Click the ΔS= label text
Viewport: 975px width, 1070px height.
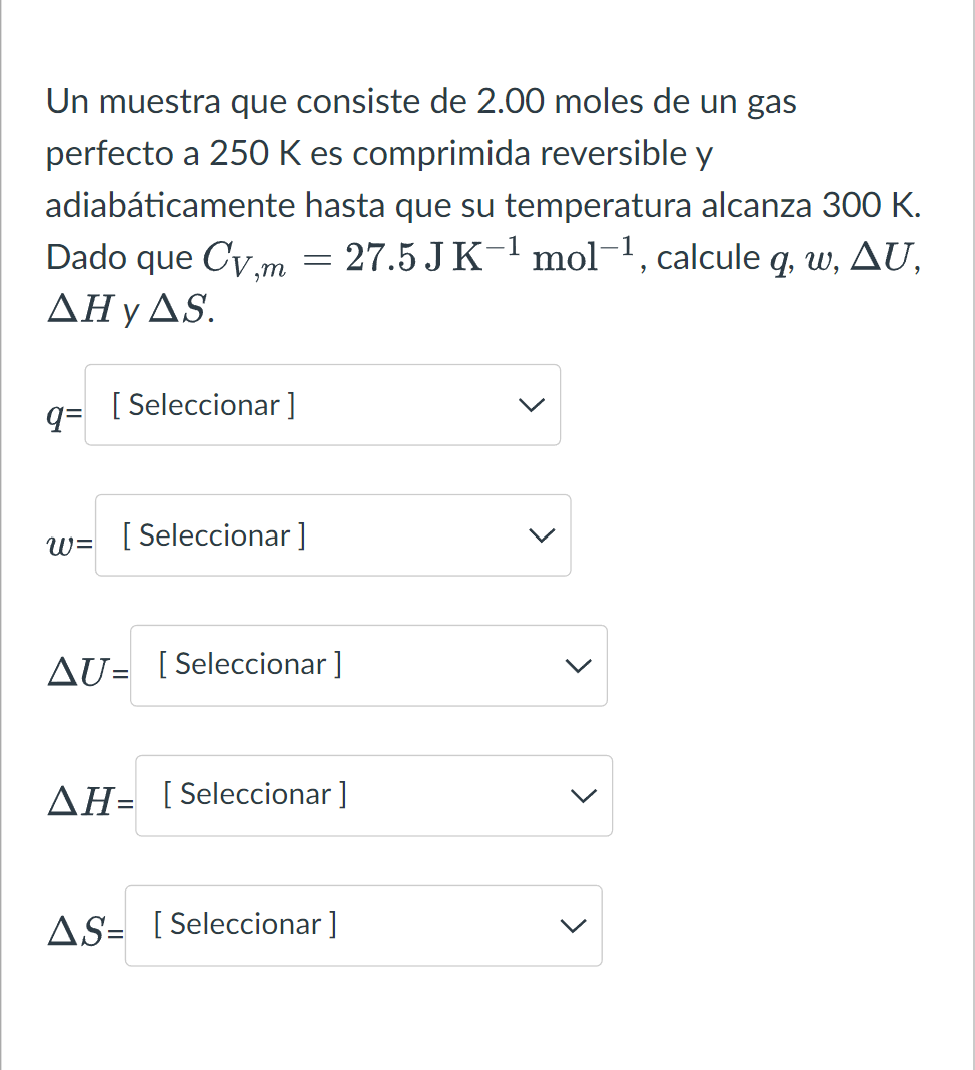point(85,931)
